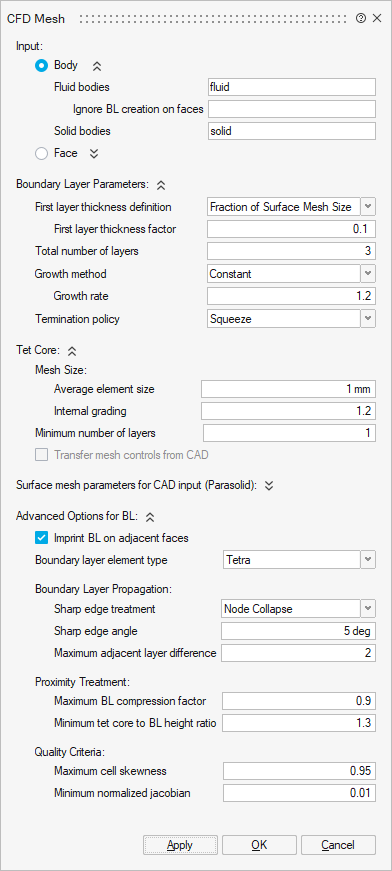
Task: Uncheck Imprint BL on adjacent faces
Action: (x=42, y=538)
